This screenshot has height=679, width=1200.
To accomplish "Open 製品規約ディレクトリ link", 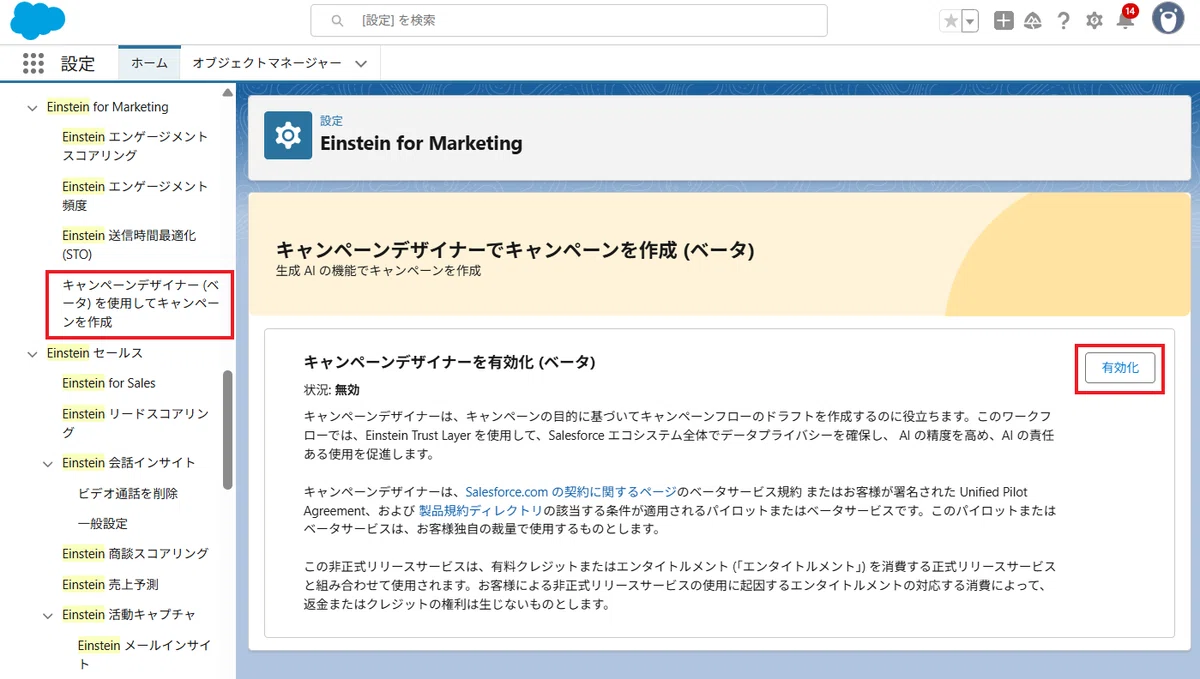I will click(x=480, y=510).
